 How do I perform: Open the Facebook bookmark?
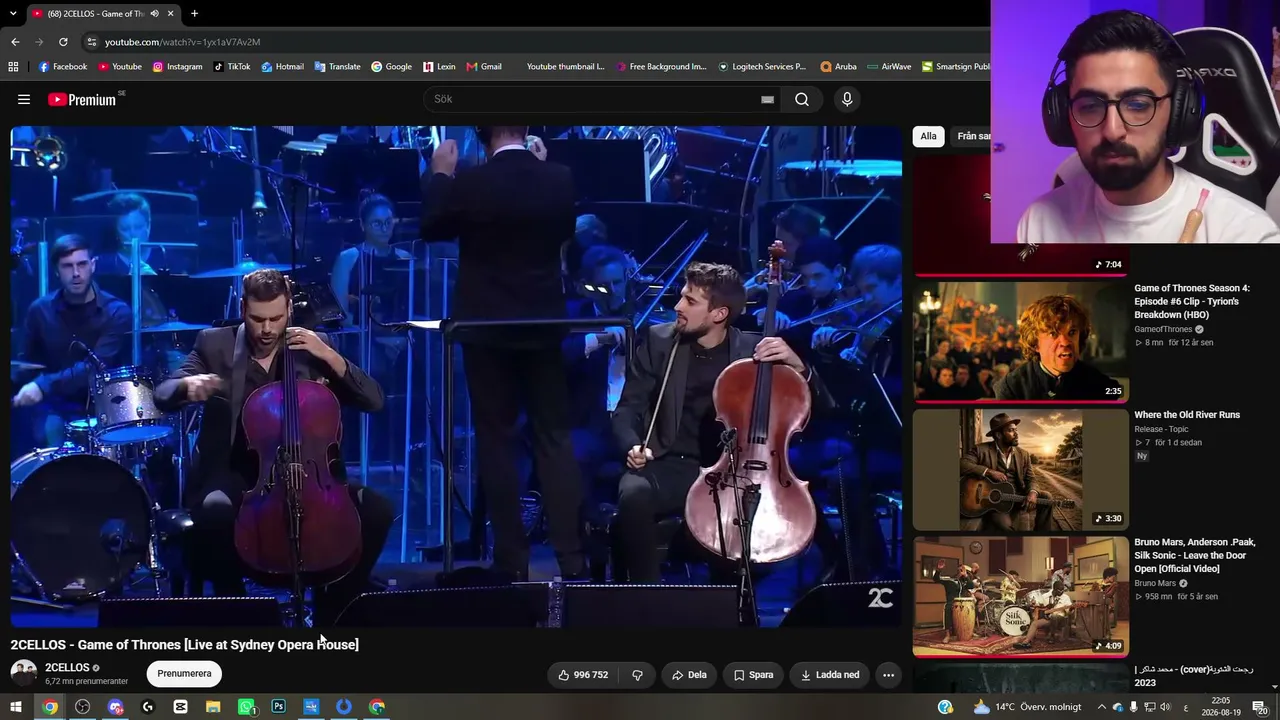62,67
